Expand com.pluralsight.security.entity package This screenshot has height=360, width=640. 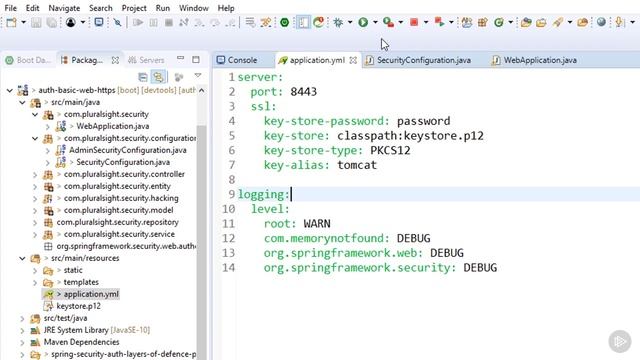pyautogui.click(x=35, y=187)
